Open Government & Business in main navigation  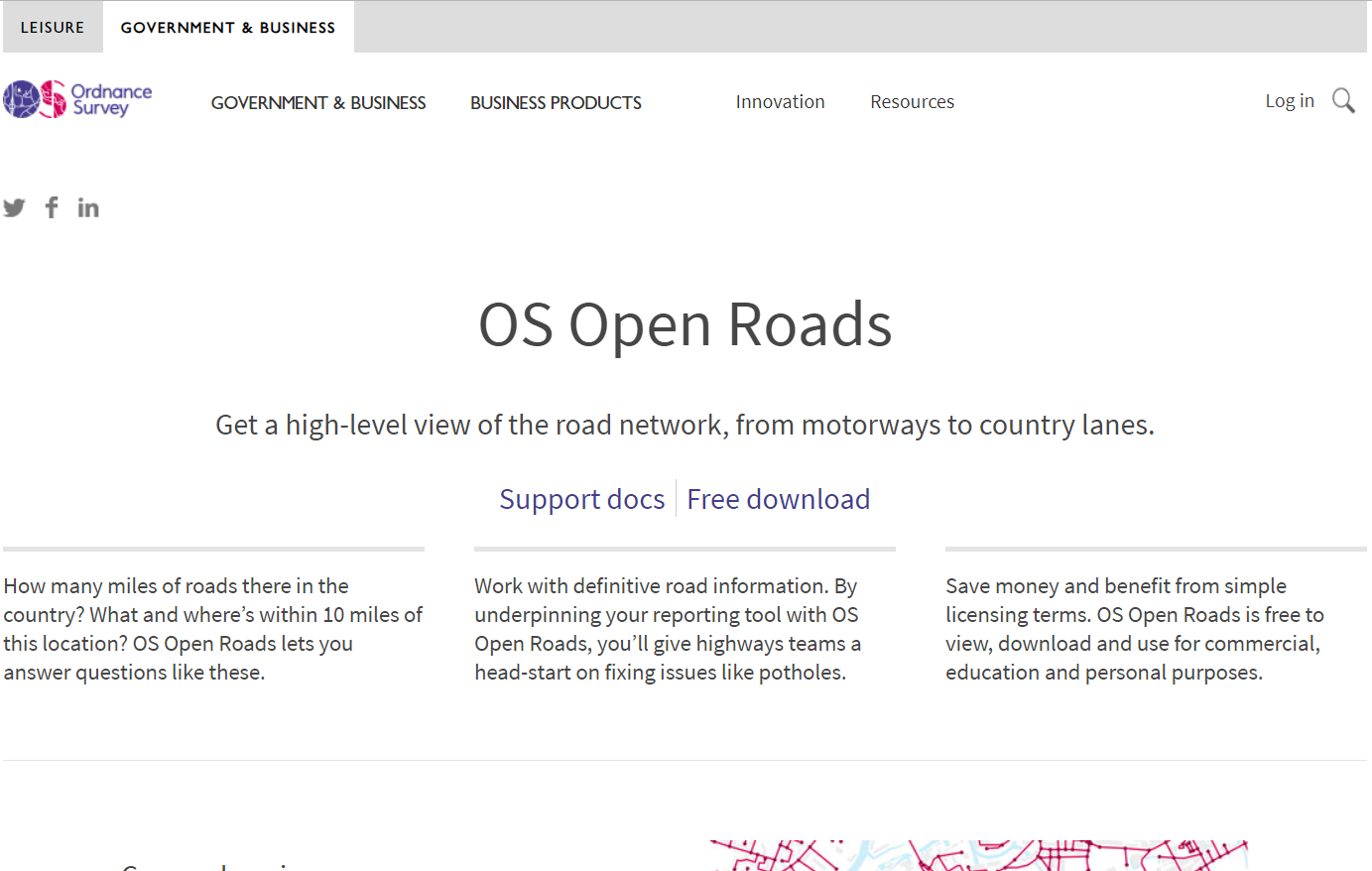coord(318,102)
